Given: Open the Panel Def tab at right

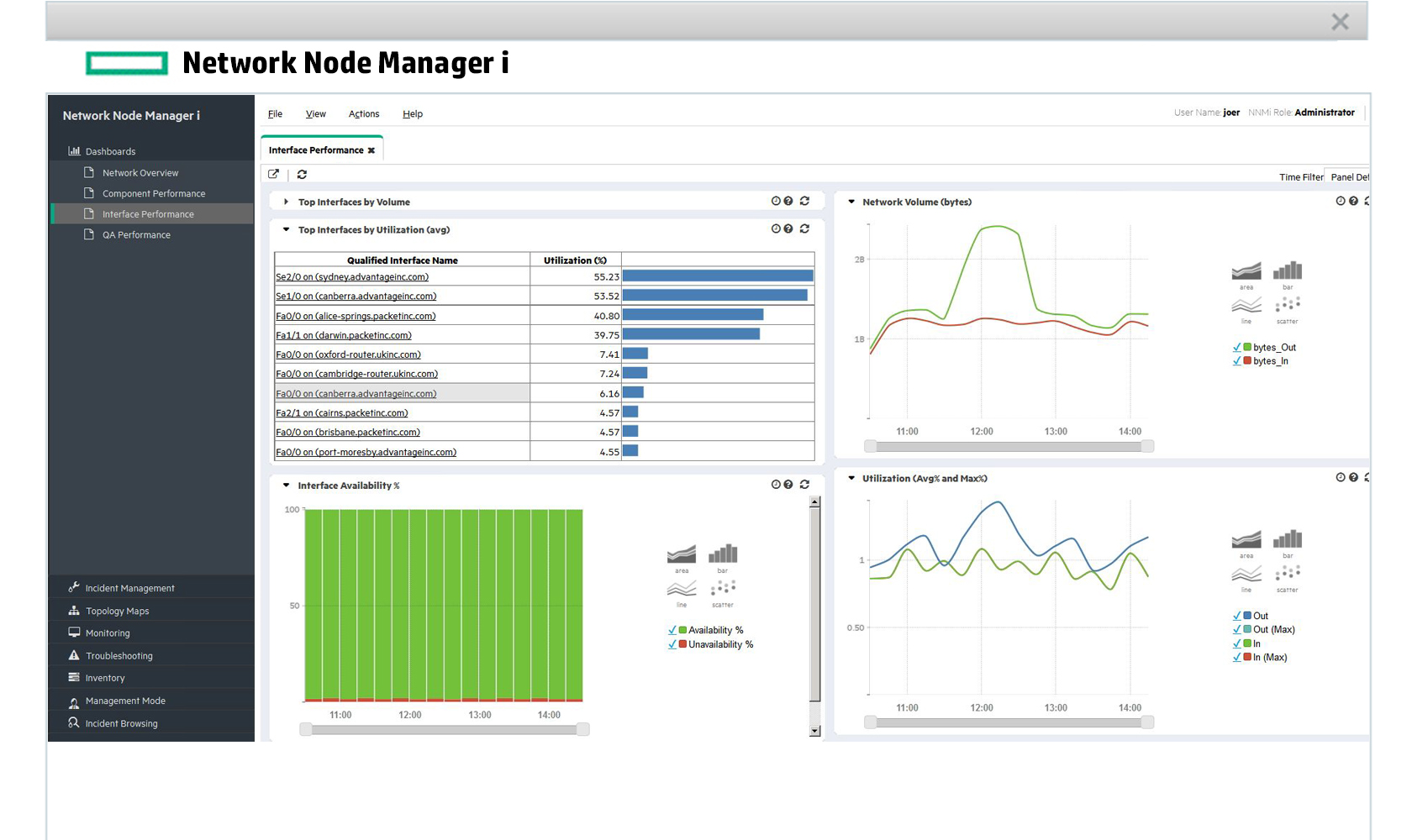Looking at the screenshot, I should point(1348,176).
